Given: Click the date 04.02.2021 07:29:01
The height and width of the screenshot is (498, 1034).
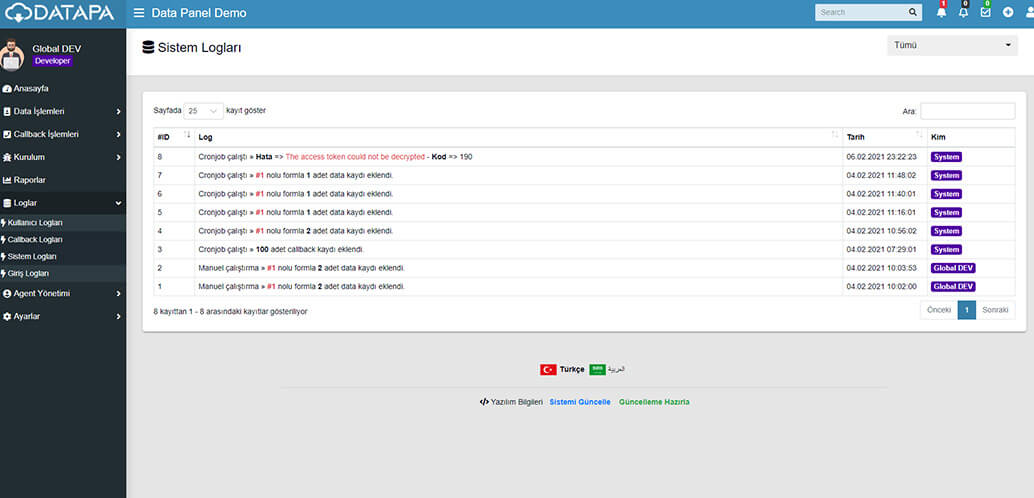Looking at the screenshot, I should click(x=881, y=249).
